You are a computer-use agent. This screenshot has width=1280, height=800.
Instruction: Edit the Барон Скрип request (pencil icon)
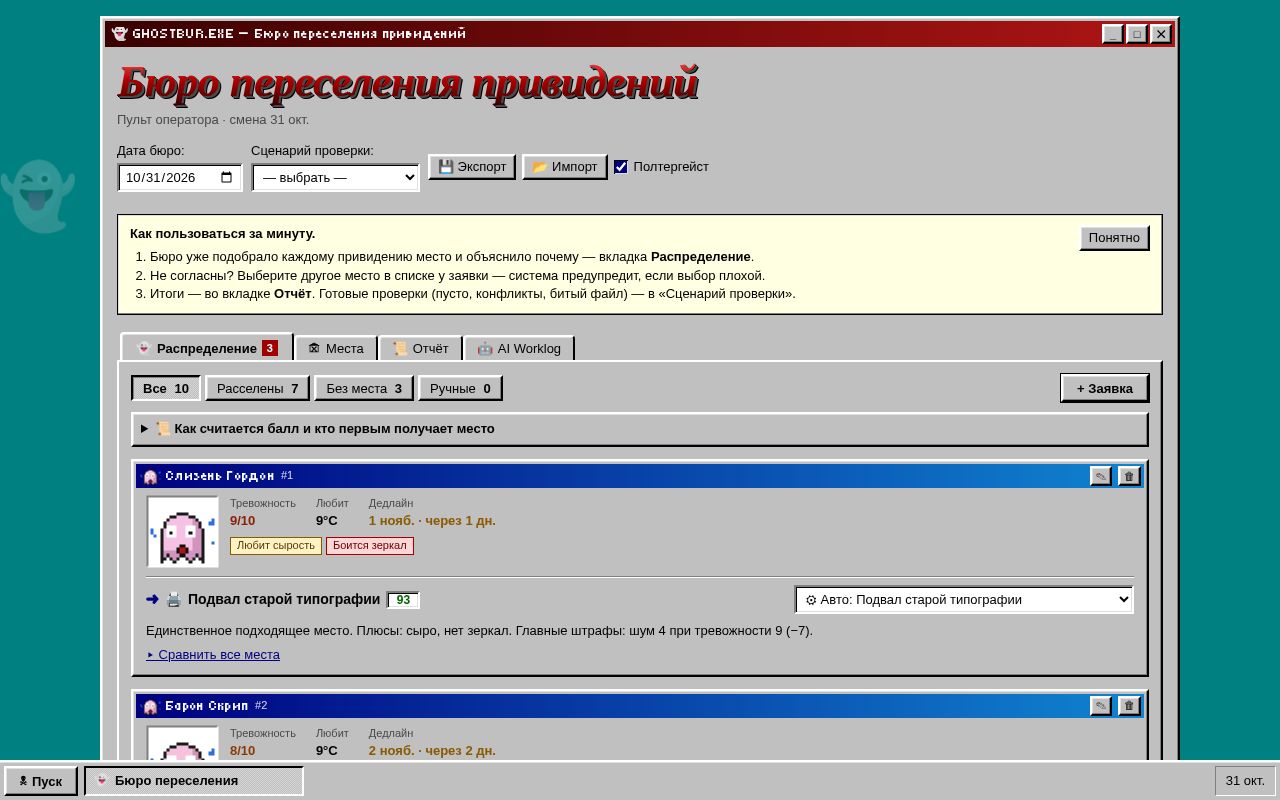tap(1101, 706)
